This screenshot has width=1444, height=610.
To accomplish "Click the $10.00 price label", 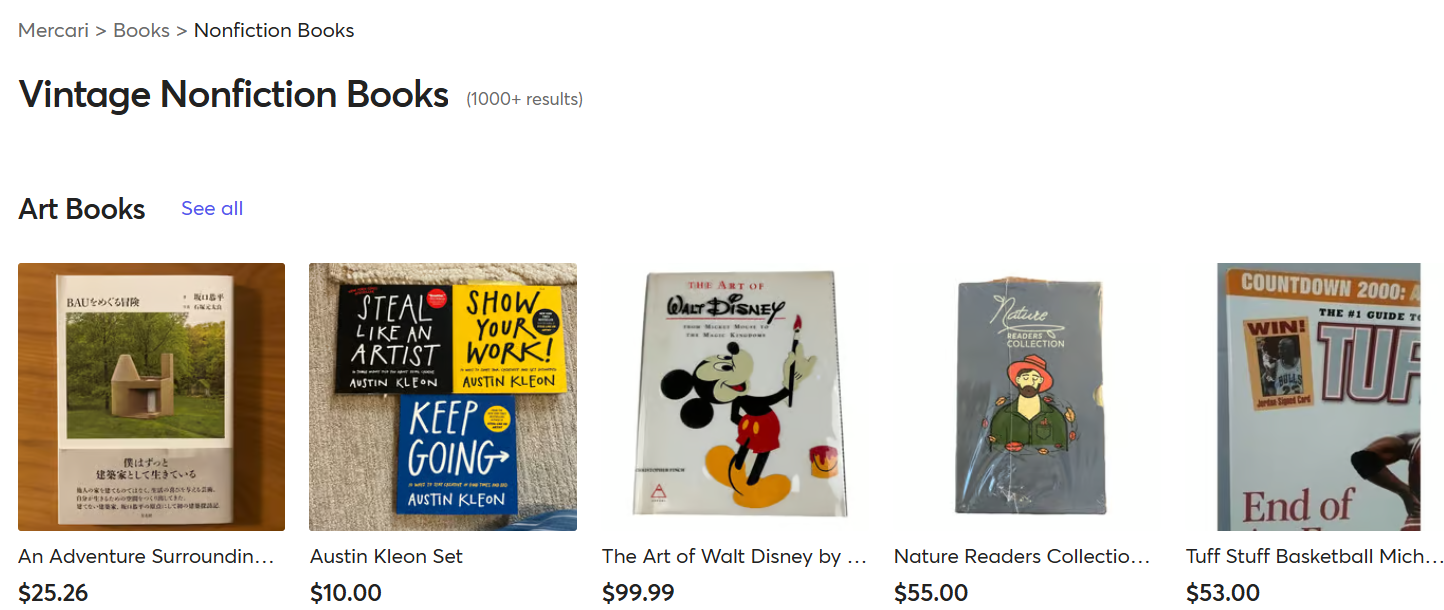I will (345, 592).
